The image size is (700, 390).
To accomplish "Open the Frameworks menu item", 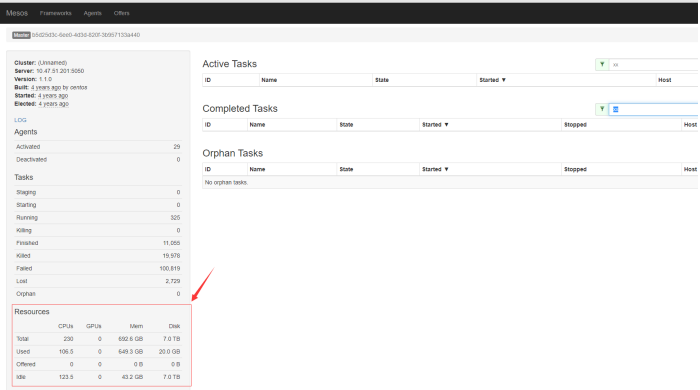I will coord(55,13).
